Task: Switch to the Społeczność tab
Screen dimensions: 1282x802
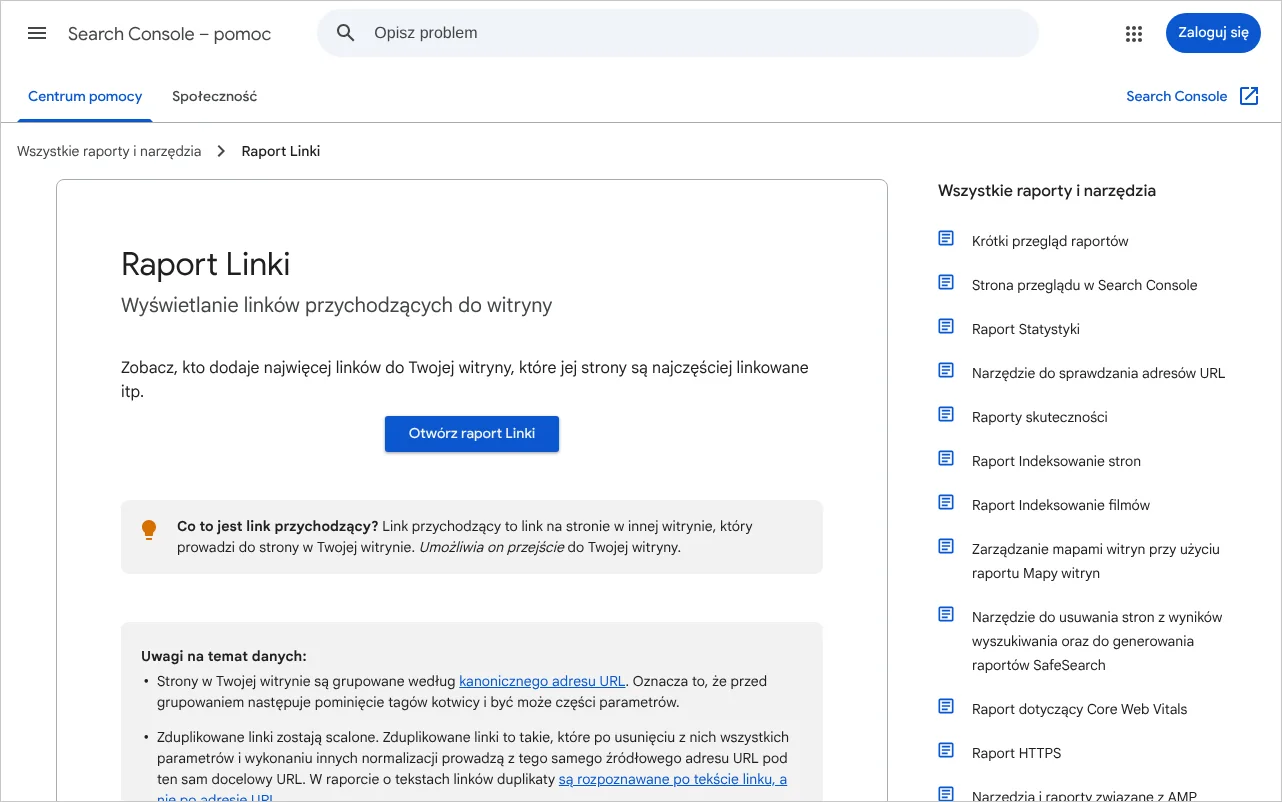Action: [x=214, y=97]
